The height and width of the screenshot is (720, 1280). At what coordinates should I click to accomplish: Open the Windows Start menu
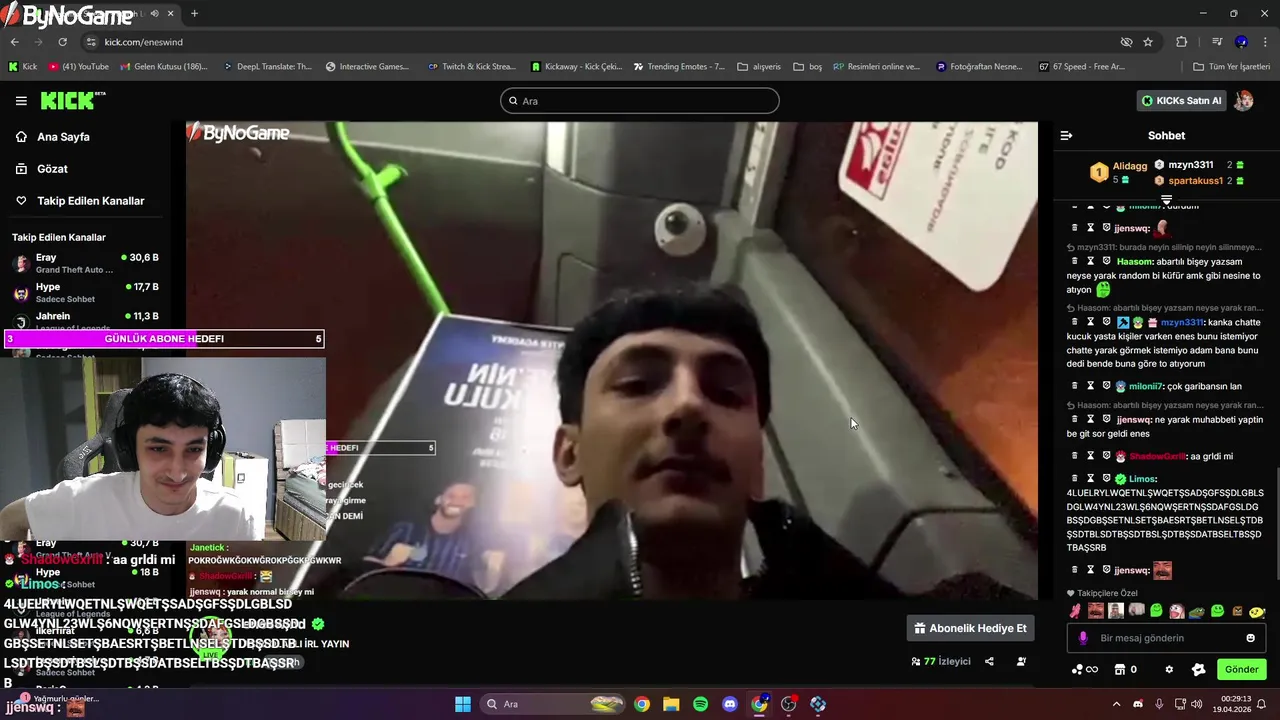[463, 704]
